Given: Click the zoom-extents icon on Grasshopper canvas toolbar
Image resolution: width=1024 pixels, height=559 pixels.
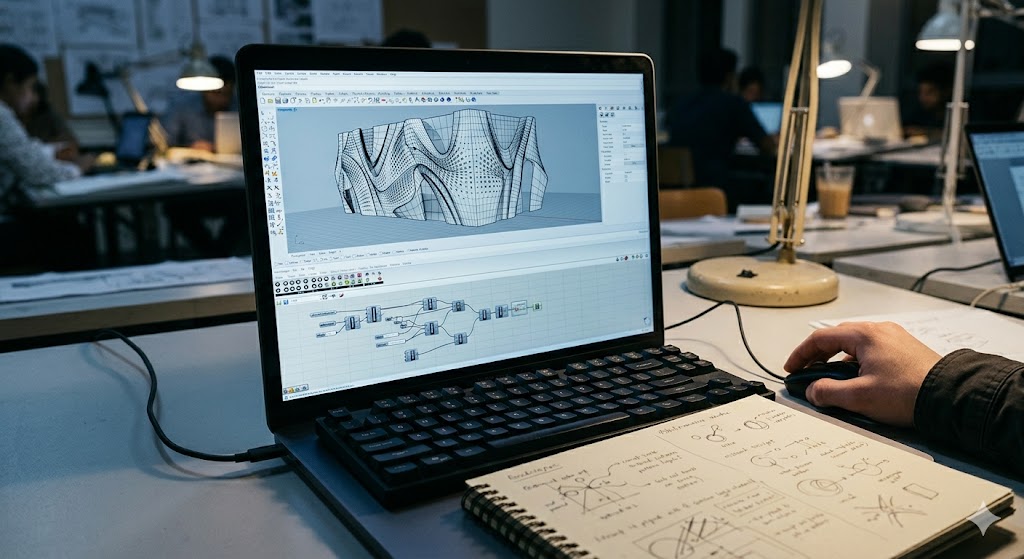Looking at the screenshot, I should click(x=325, y=296).
